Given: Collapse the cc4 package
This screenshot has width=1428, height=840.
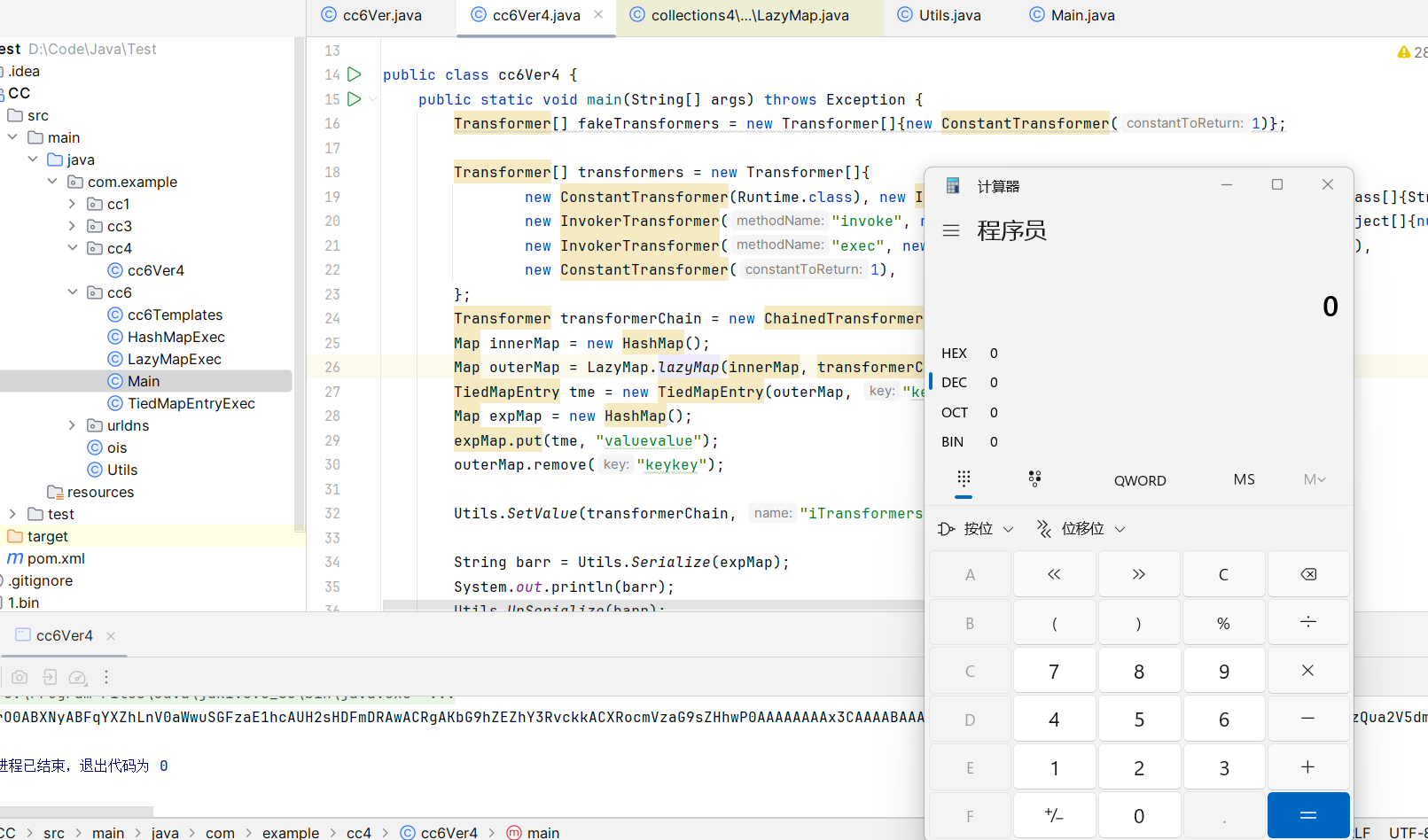Looking at the screenshot, I should pos(73,248).
